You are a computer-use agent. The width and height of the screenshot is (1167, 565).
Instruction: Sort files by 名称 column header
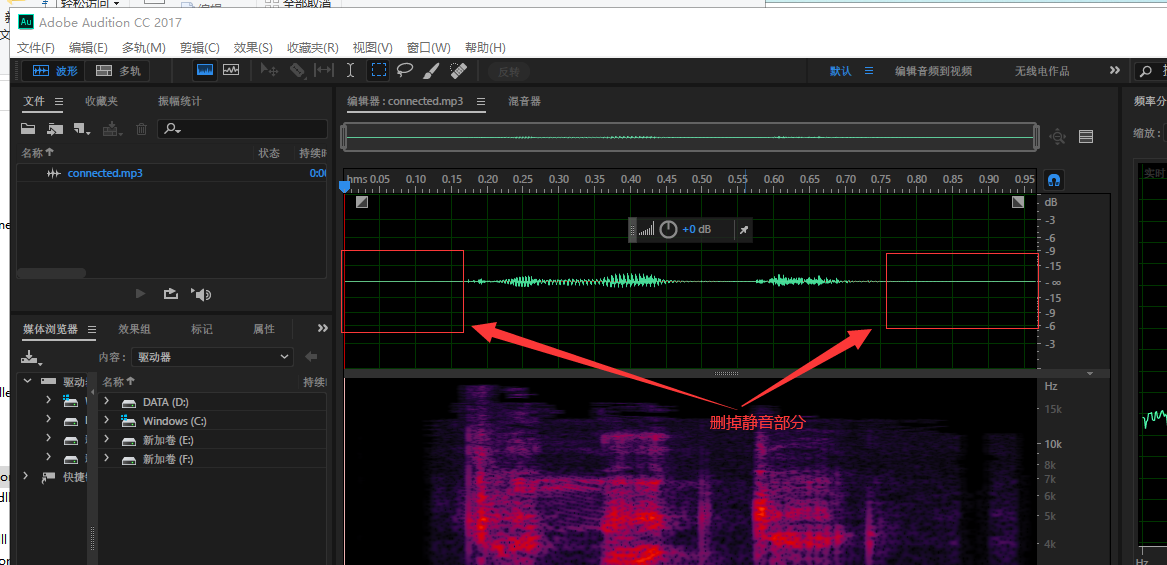37,153
